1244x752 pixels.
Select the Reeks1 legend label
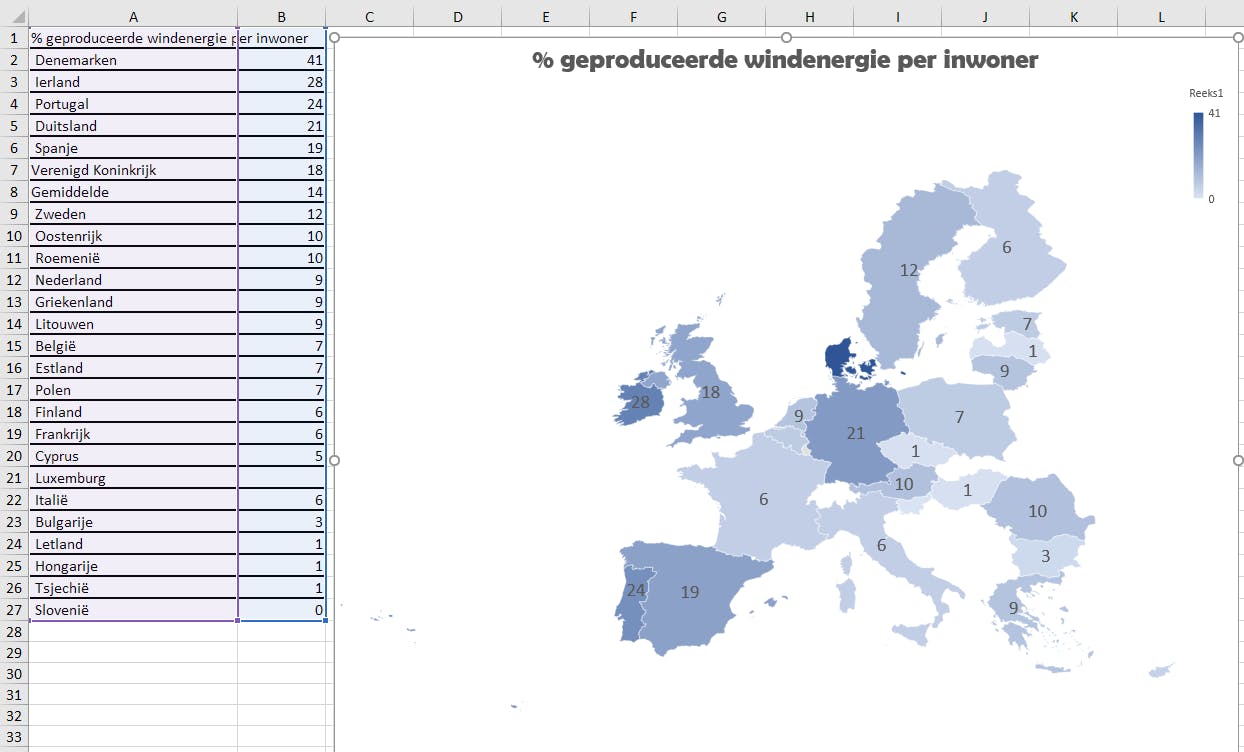point(1206,93)
